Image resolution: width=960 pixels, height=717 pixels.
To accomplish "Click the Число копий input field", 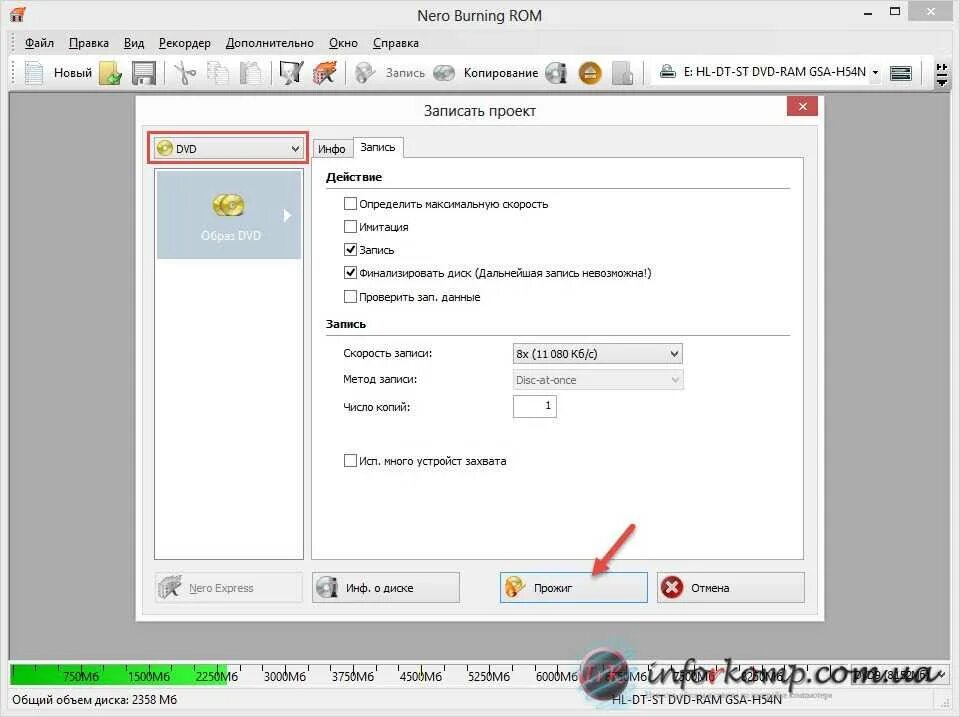I will (534, 406).
